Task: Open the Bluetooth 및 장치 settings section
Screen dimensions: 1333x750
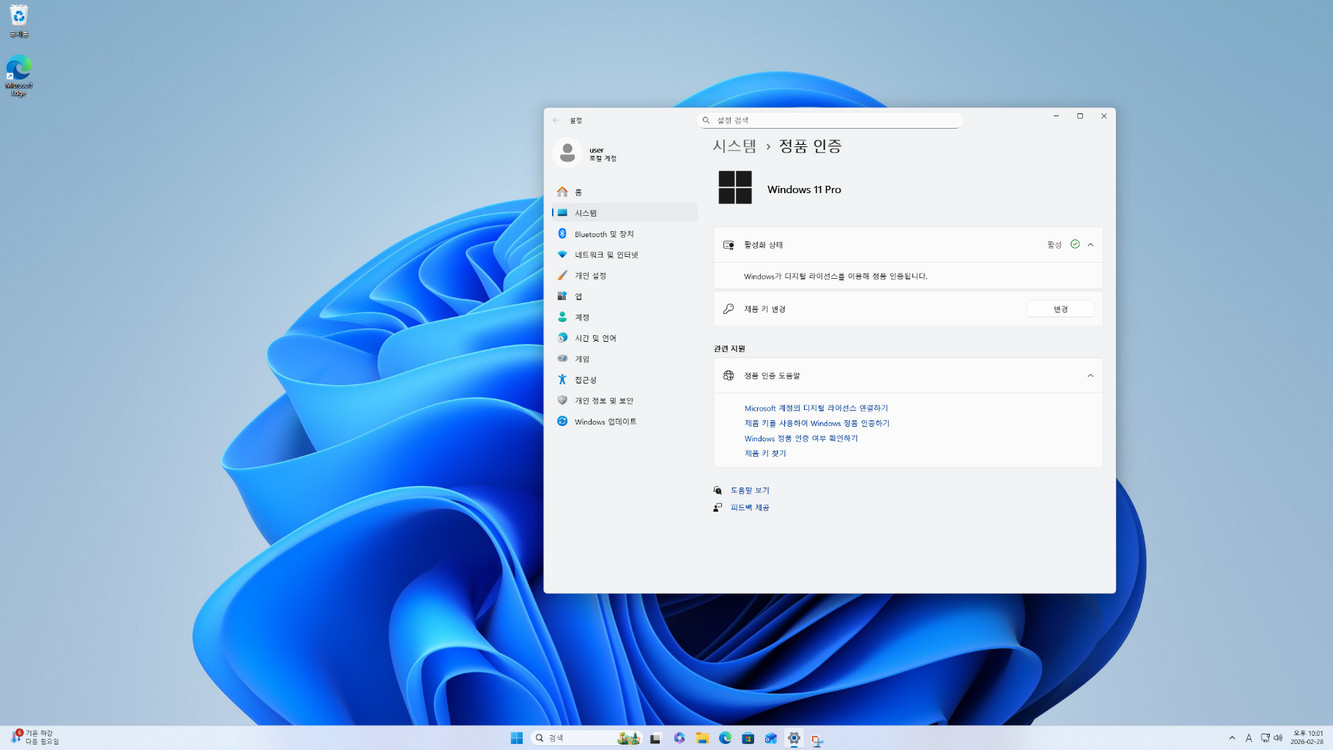Action: coord(604,234)
